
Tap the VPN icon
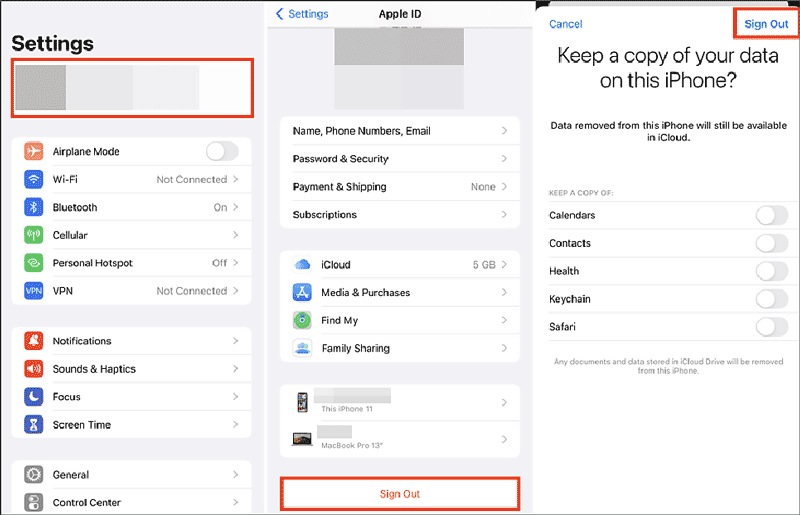[34, 290]
